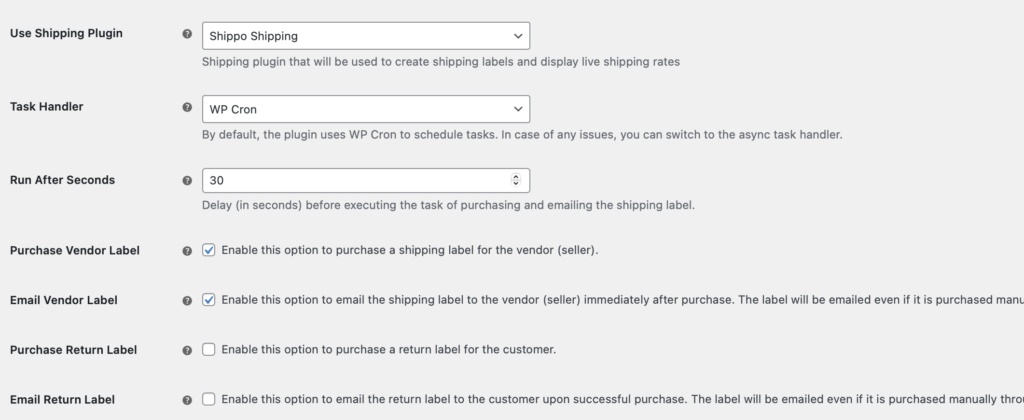Click the Email Vendor Label setting title
1024x420 pixels.
(66, 299)
